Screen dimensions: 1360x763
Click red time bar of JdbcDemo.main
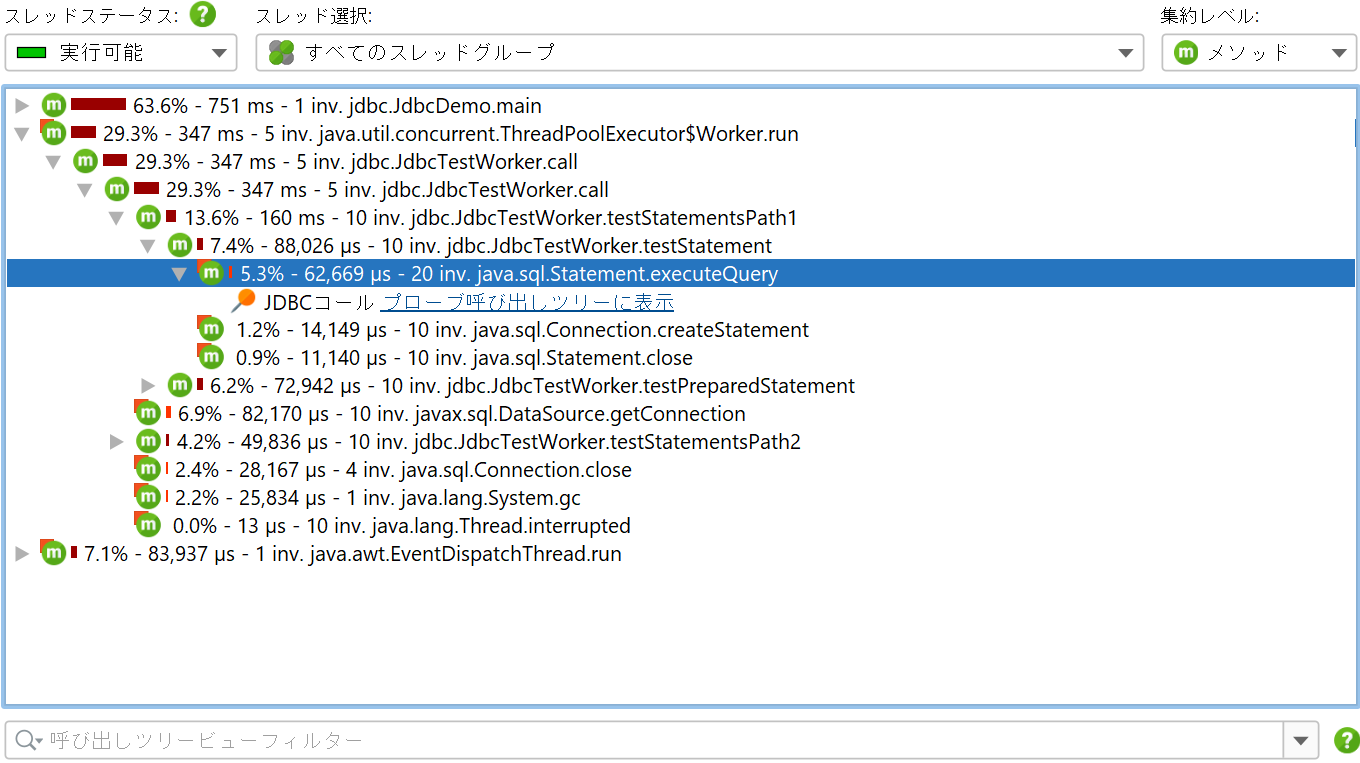98,104
